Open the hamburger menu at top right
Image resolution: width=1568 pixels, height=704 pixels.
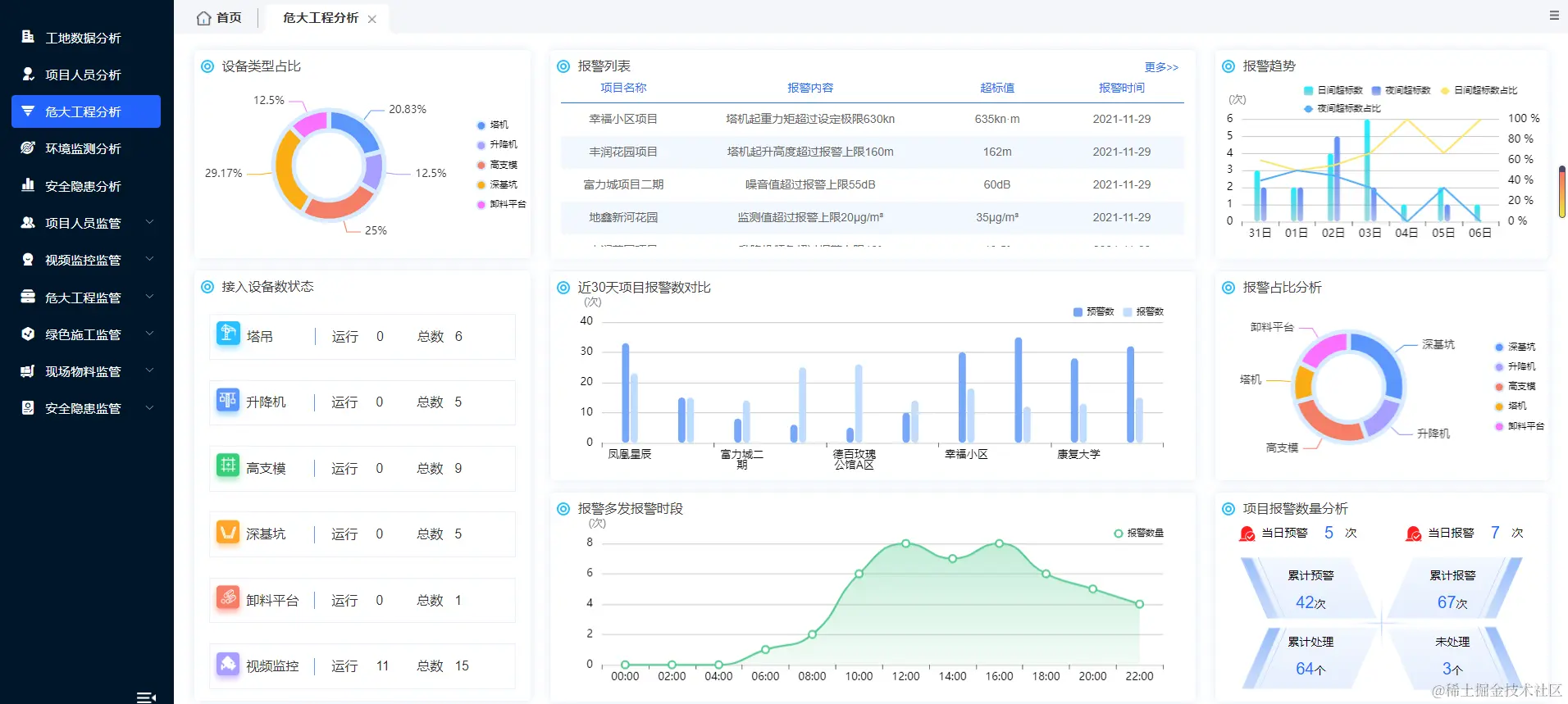1554,16
